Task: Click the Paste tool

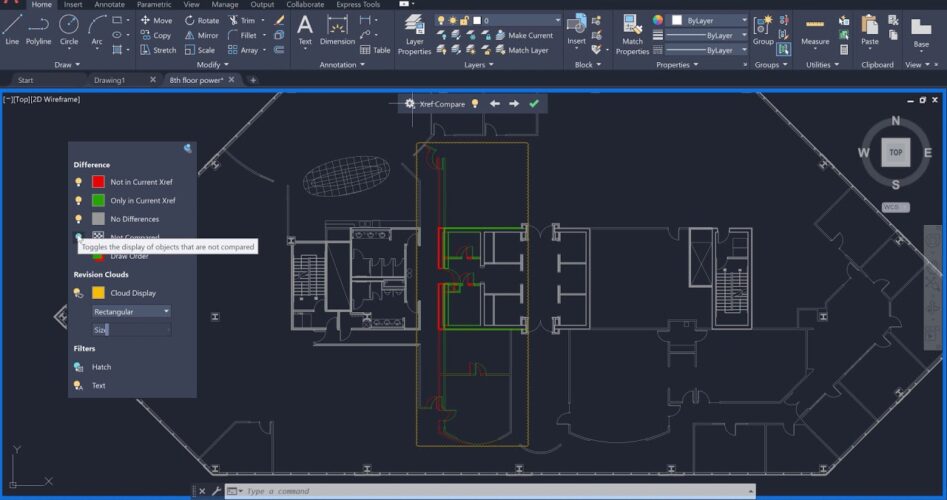Action: (870, 30)
